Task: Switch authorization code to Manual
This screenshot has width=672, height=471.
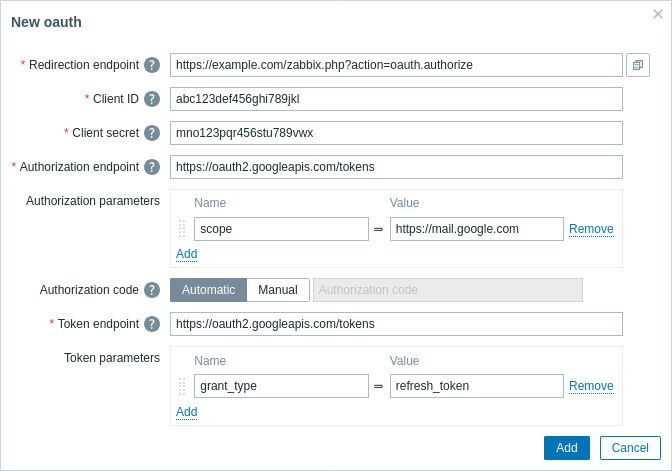Action: (277, 290)
